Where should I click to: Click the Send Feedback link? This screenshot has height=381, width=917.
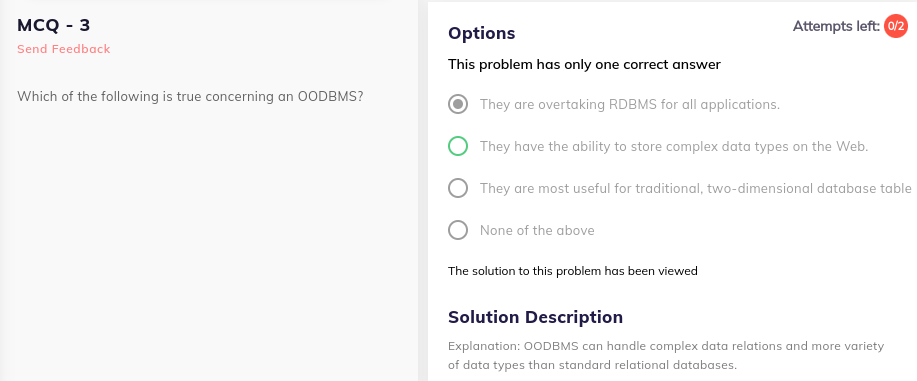click(x=64, y=49)
